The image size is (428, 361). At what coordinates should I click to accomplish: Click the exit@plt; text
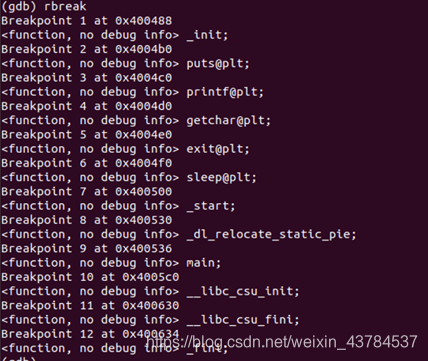click(218, 149)
